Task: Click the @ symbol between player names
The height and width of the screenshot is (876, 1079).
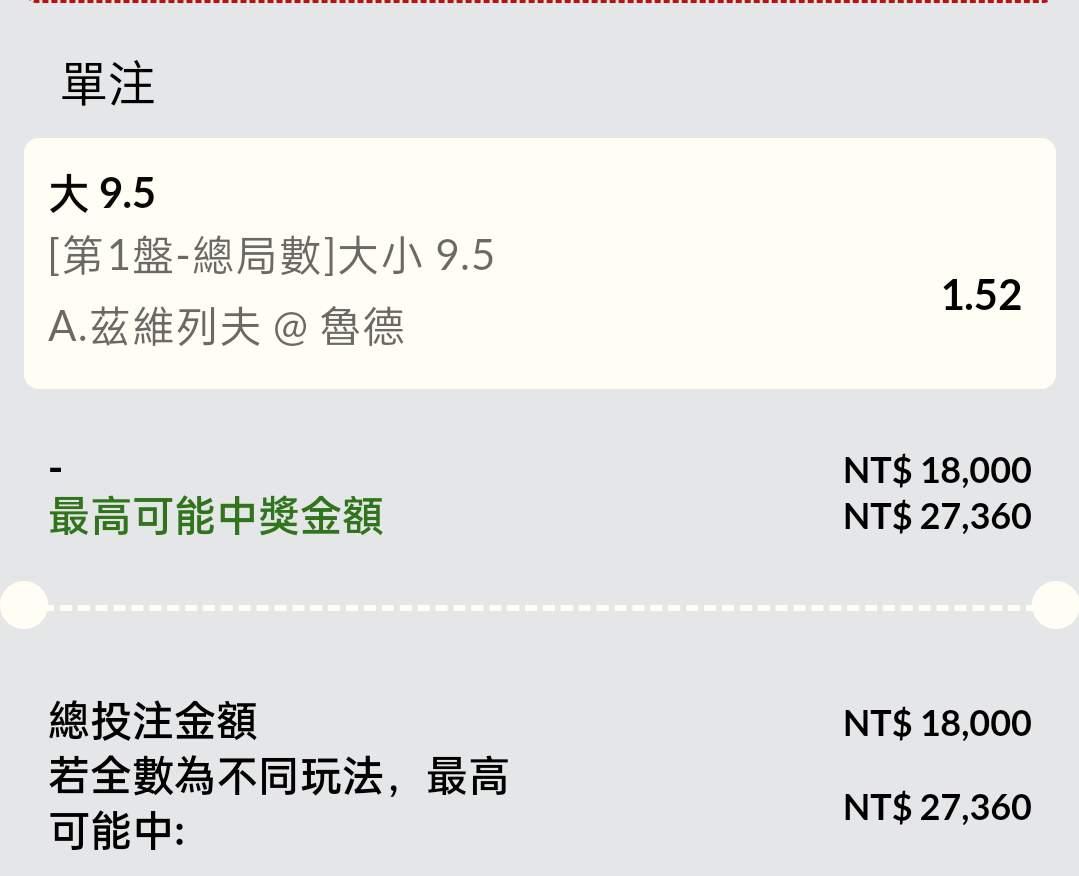Action: pyautogui.click(x=289, y=328)
